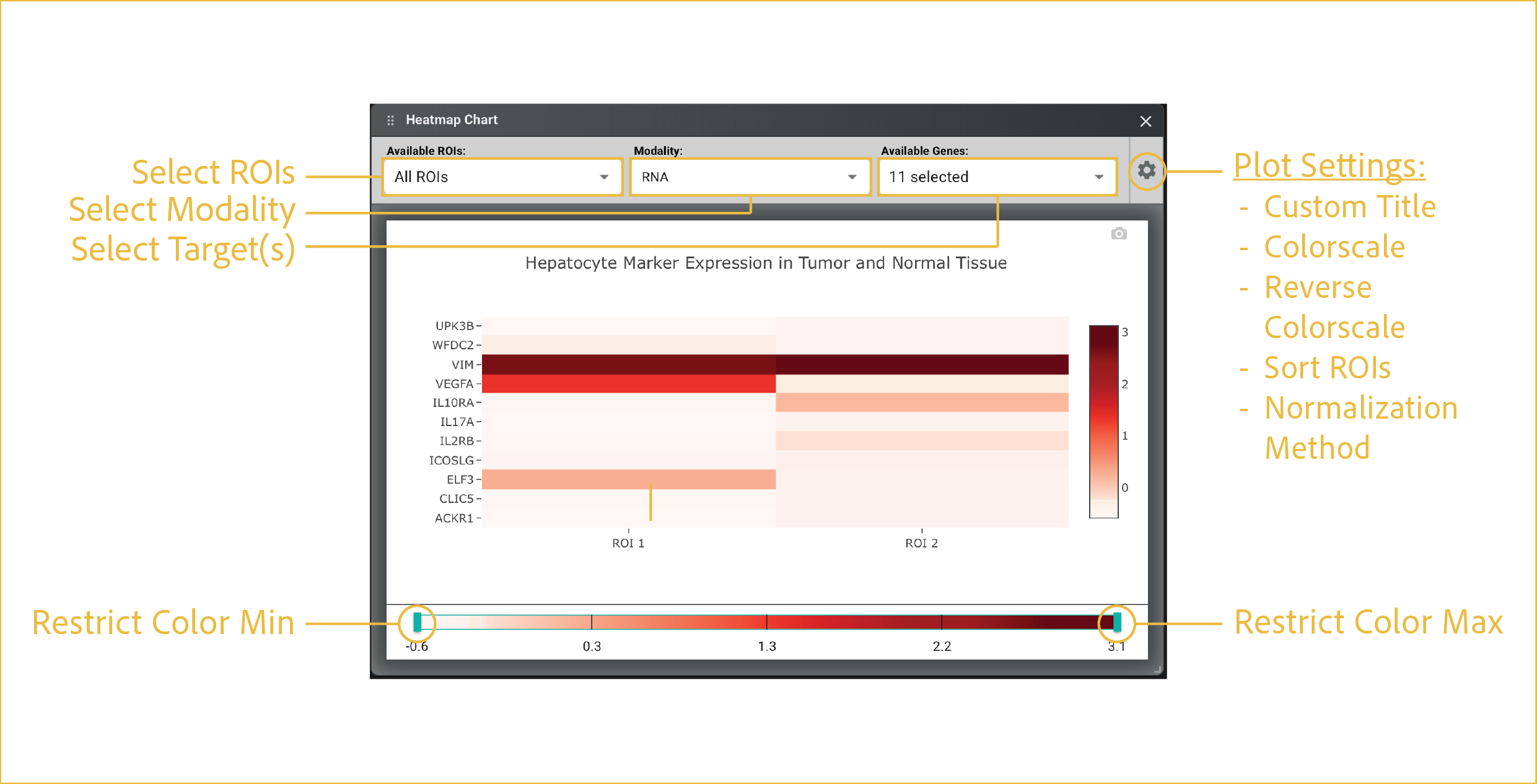Image resolution: width=1537 pixels, height=784 pixels.
Task: Click the ROI 1 axis label
Action: (628, 543)
